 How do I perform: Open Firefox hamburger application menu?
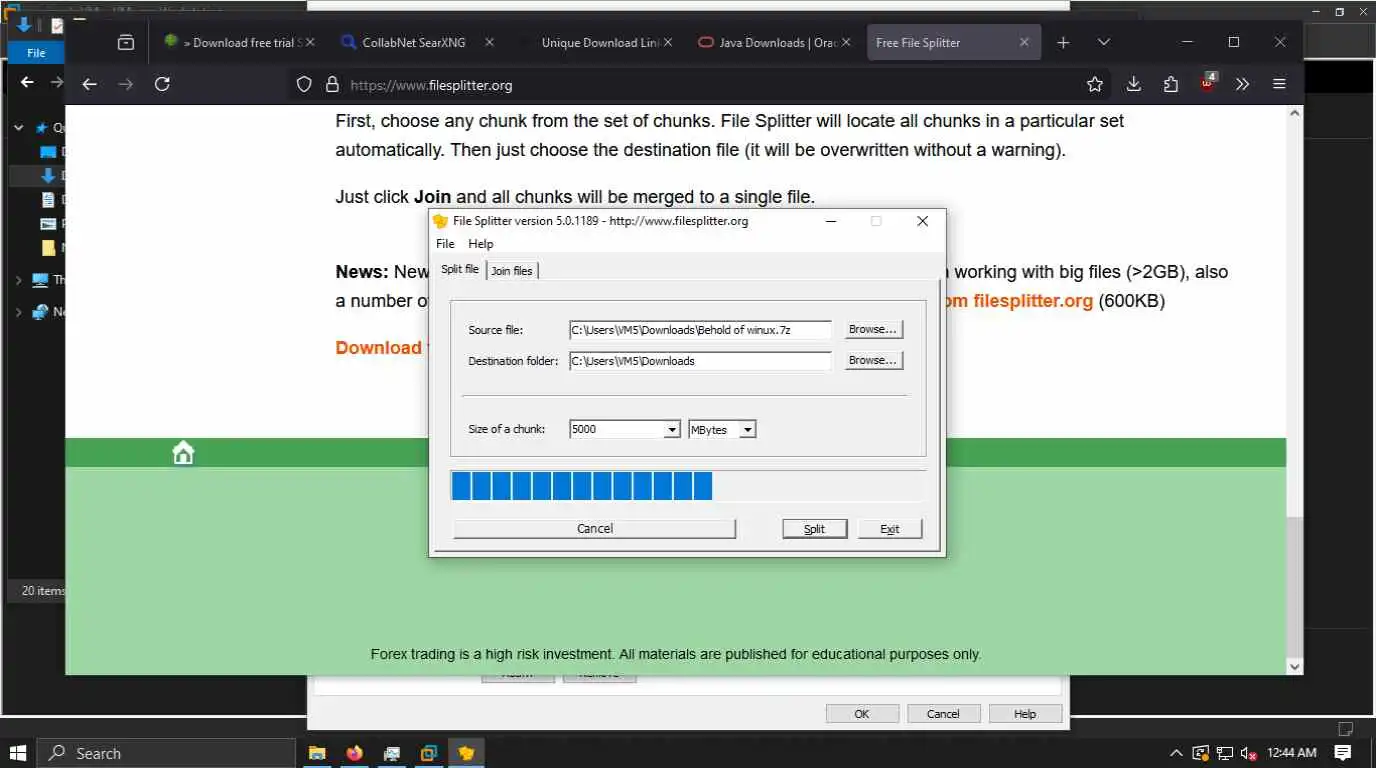coord(1279,85)
